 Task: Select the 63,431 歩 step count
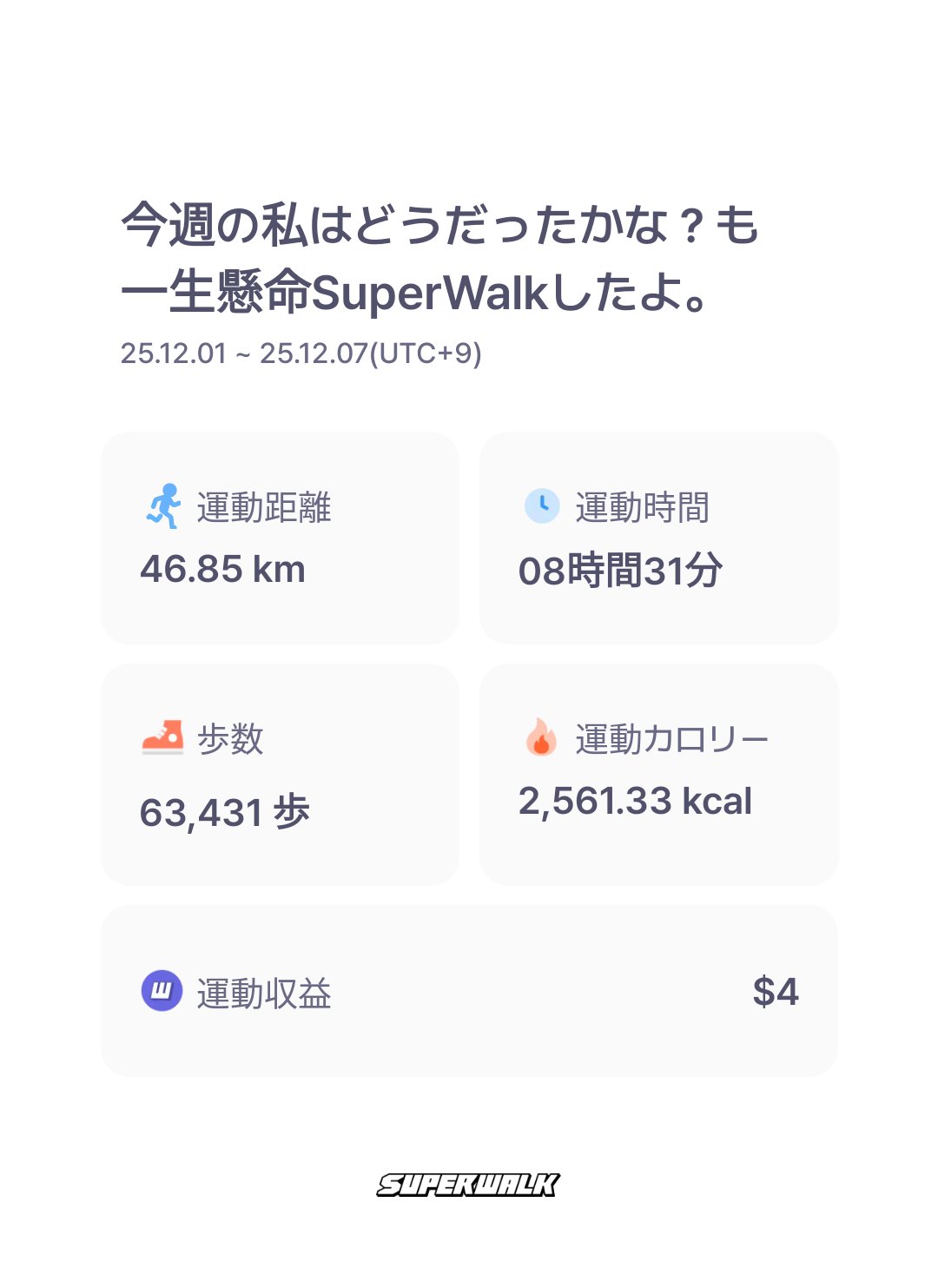(x=225, y=813)
